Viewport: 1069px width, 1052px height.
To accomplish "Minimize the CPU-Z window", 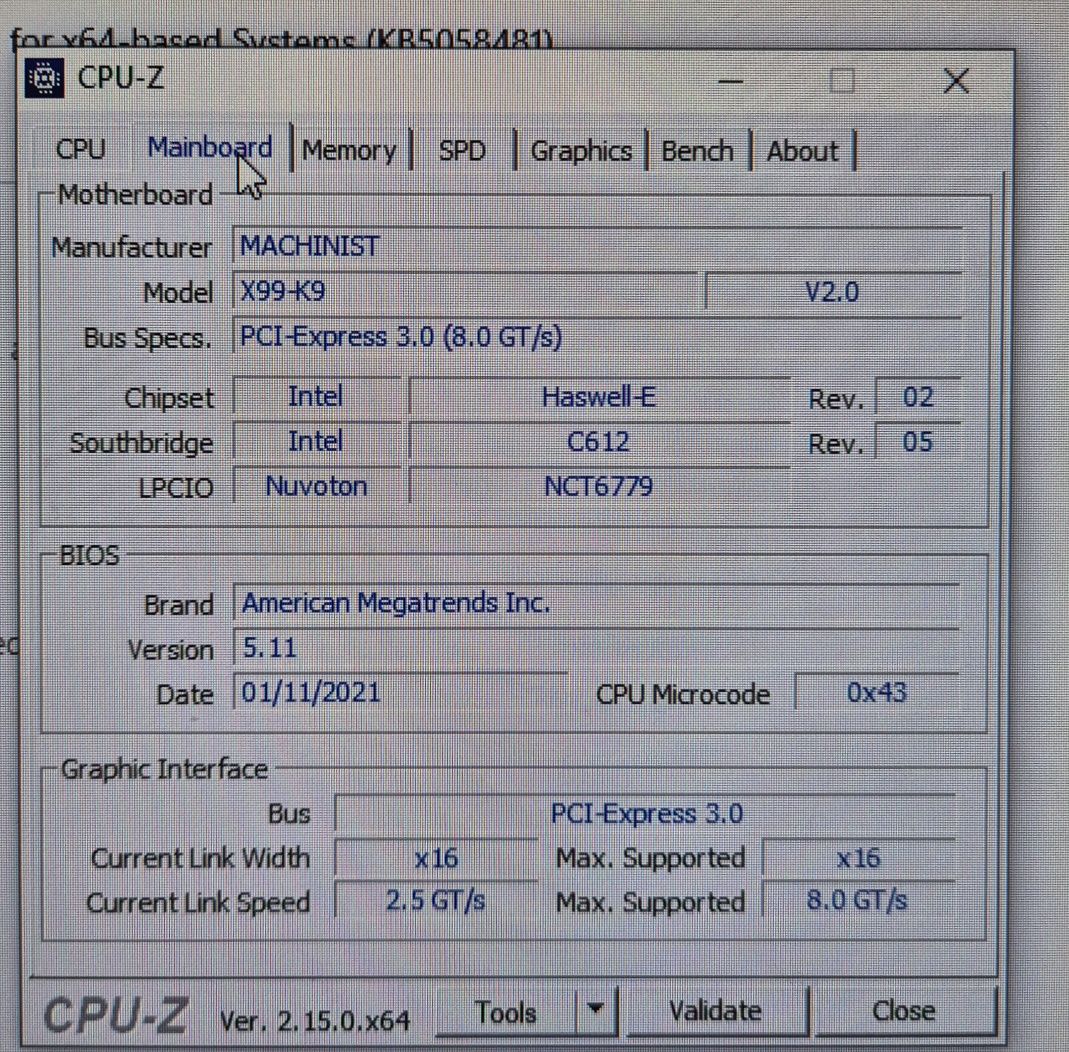I will (x=730, y=82).
